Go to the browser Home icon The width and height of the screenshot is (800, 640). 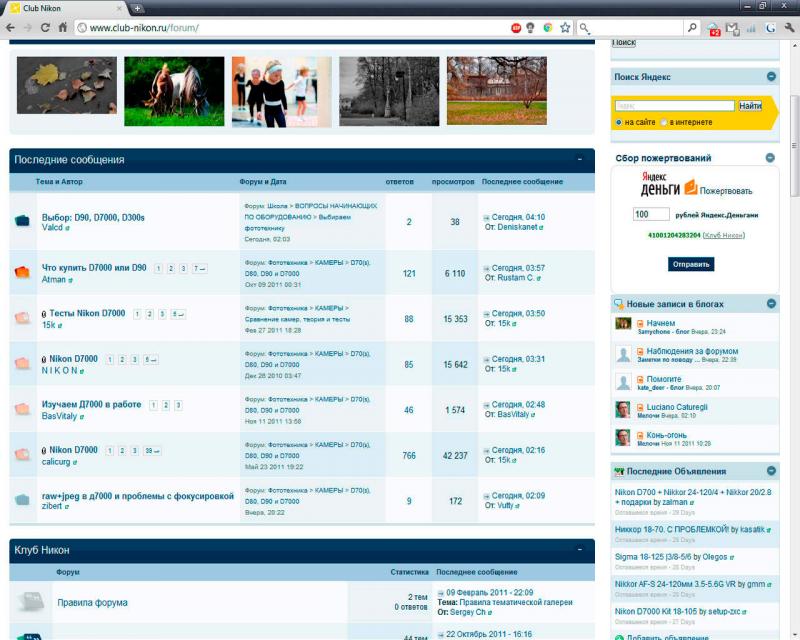[63, 28]
